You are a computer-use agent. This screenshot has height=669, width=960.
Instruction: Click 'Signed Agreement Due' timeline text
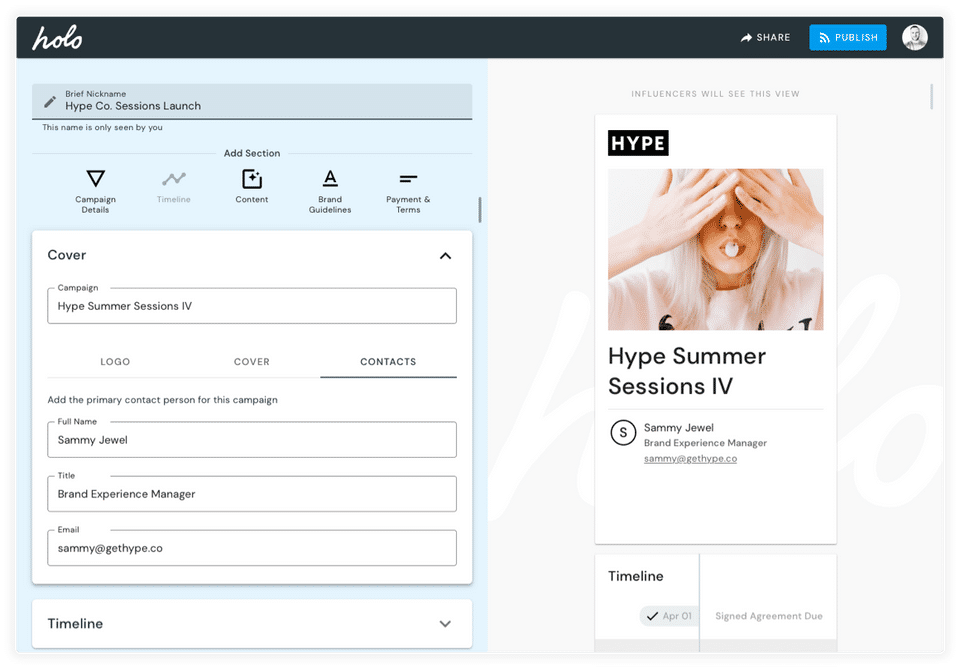pyautogui.click(x=769, y=616)
